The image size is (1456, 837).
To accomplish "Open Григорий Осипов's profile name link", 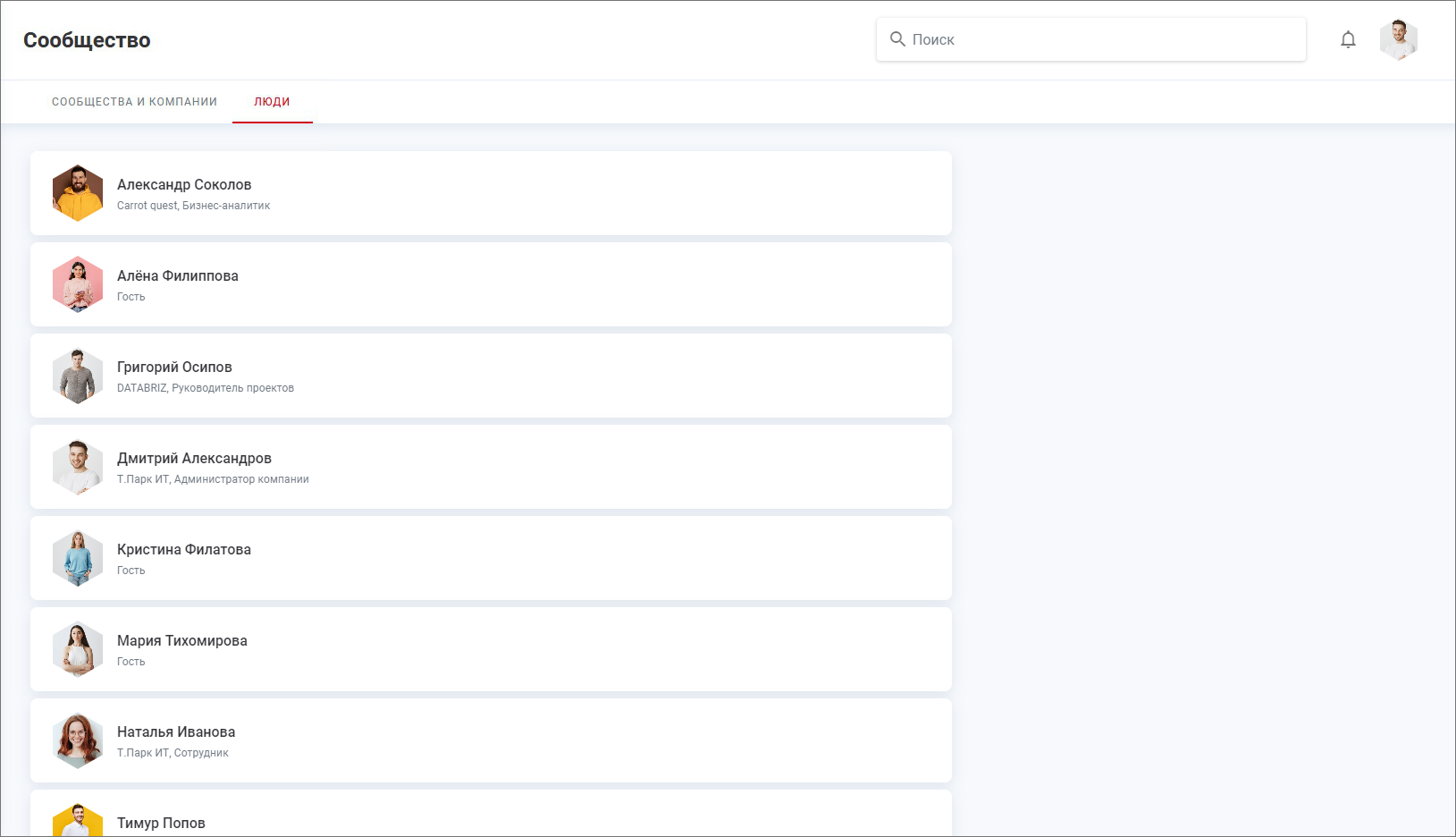I will [174, 368].
